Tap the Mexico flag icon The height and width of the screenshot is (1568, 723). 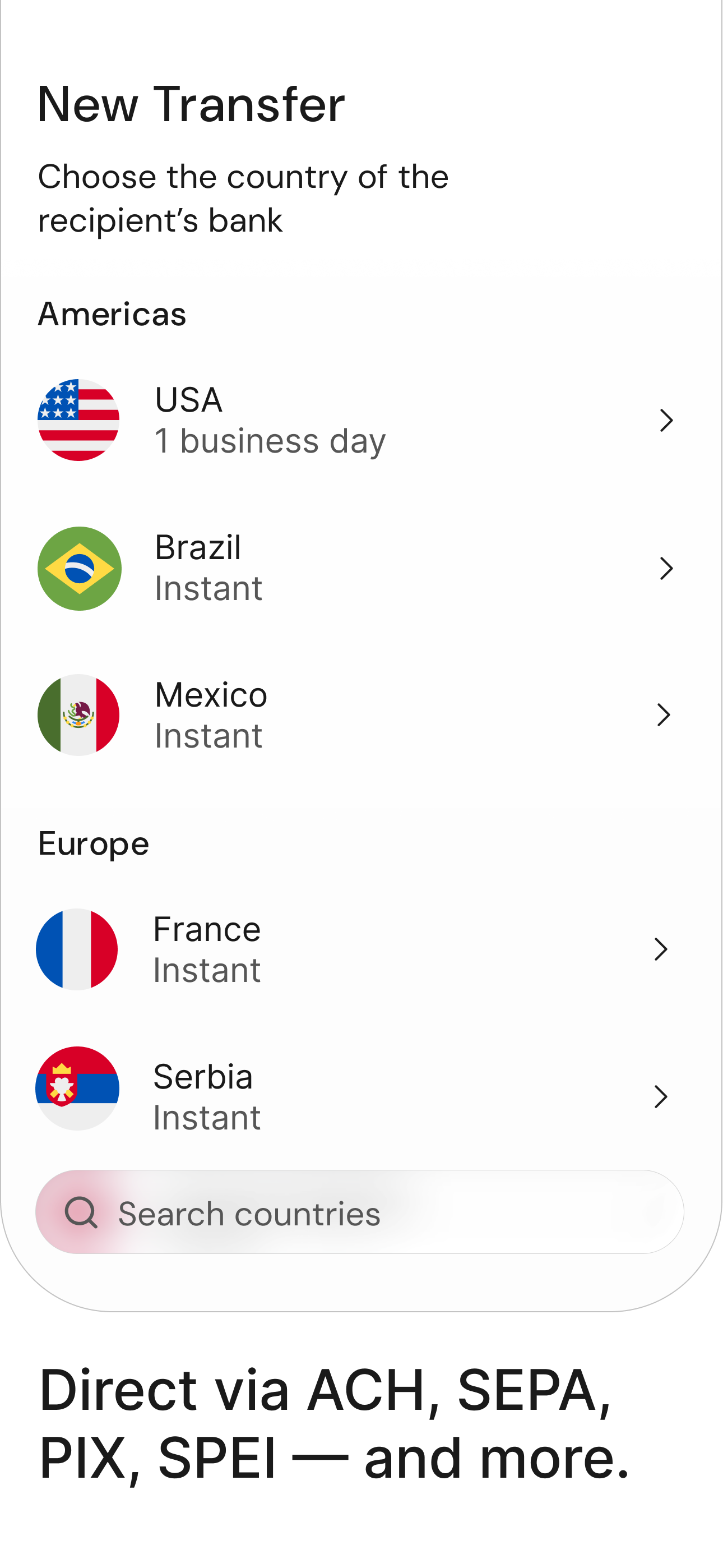[x=78, y=715]
